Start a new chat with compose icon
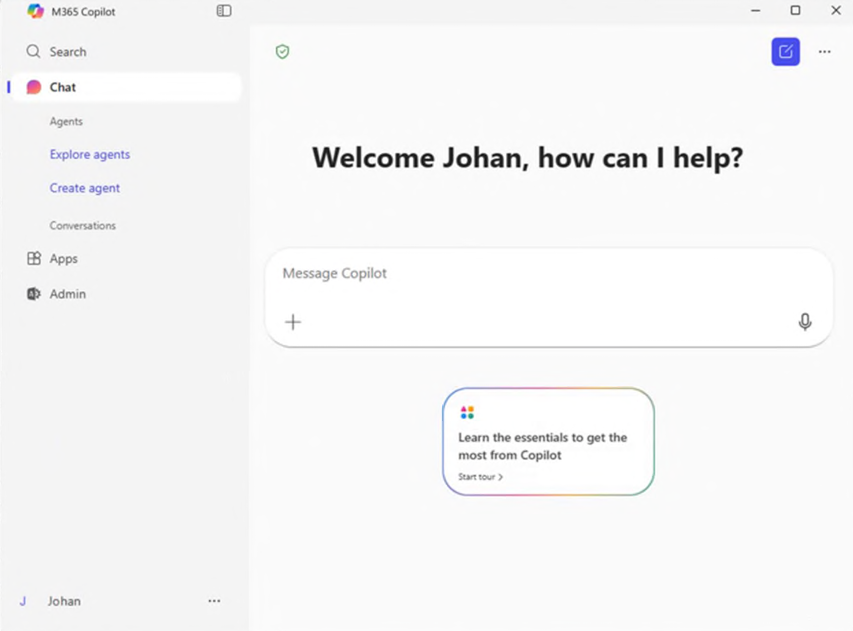Image resolution: width=853 pixels, height=631 pixels. tap(786, 52)
